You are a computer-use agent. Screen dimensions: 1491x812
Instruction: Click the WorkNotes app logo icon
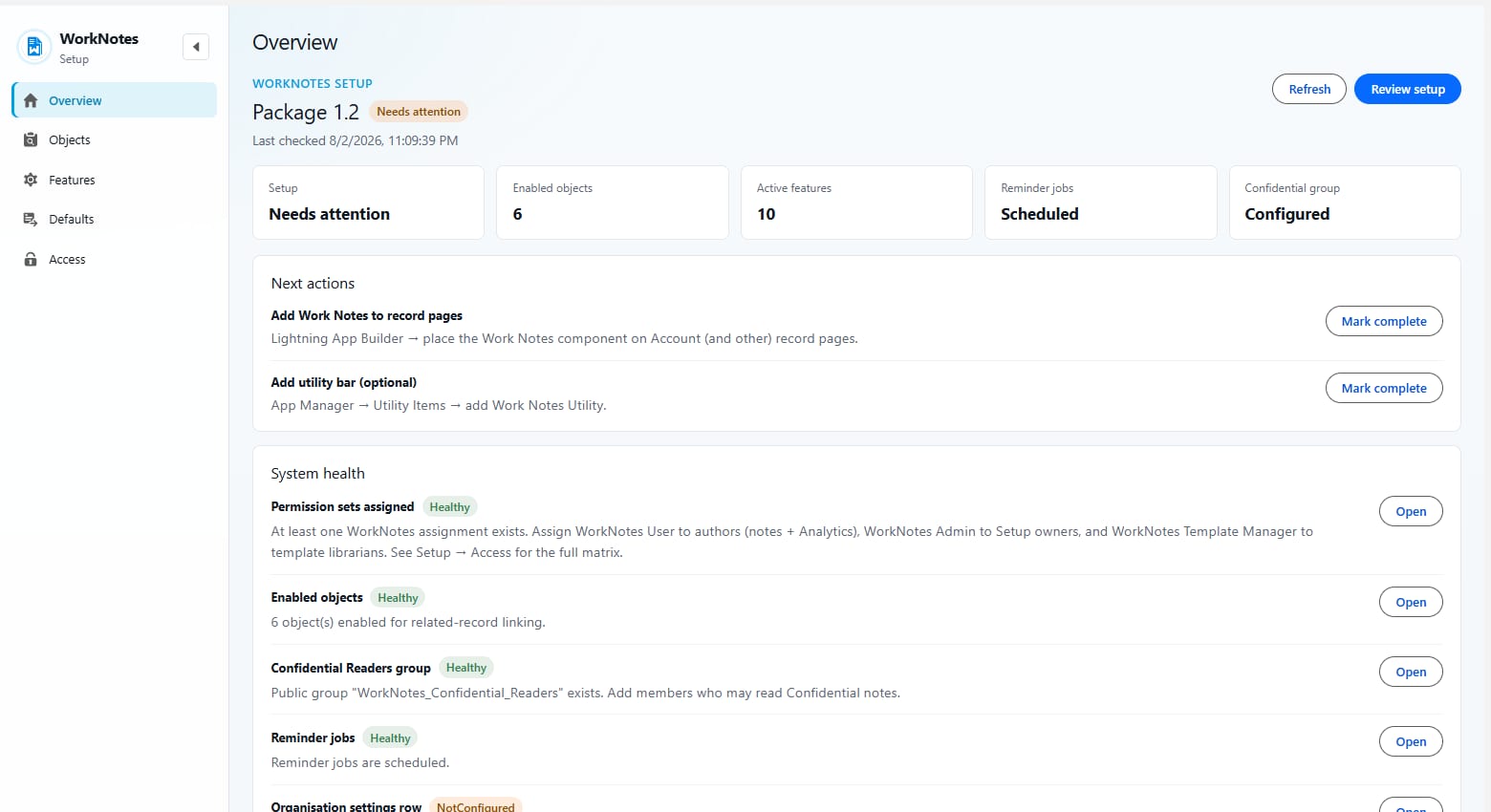point(34,47)
